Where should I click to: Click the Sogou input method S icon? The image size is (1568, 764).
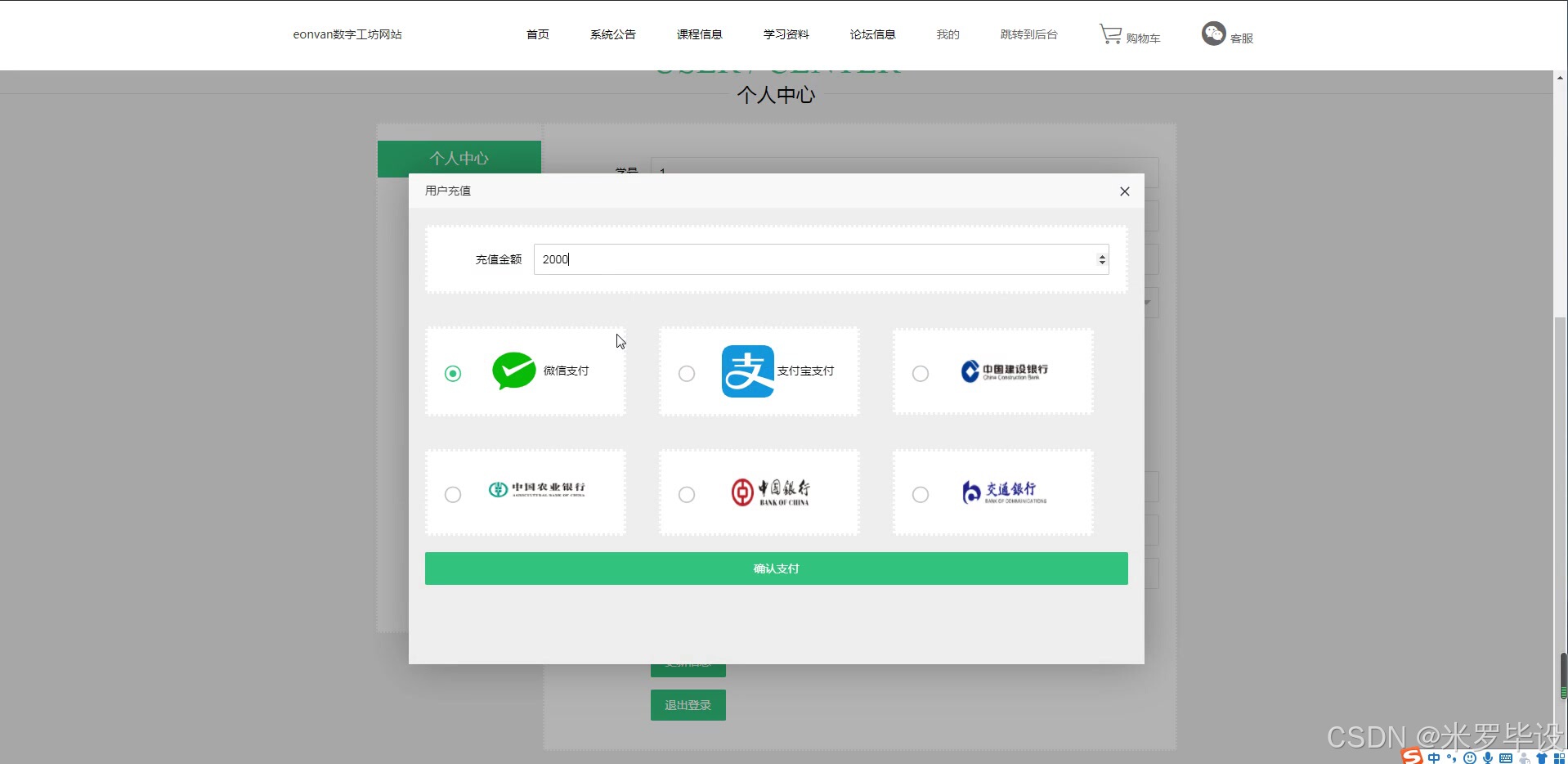[x=1412, y=757]
